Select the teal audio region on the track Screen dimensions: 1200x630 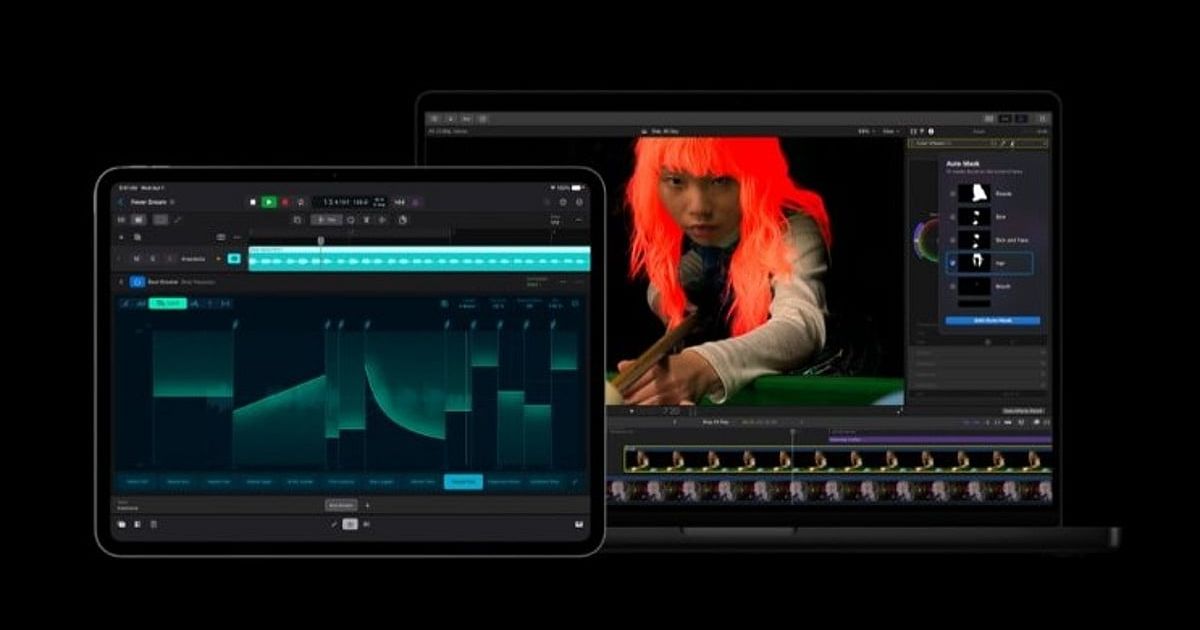[419, 258]
